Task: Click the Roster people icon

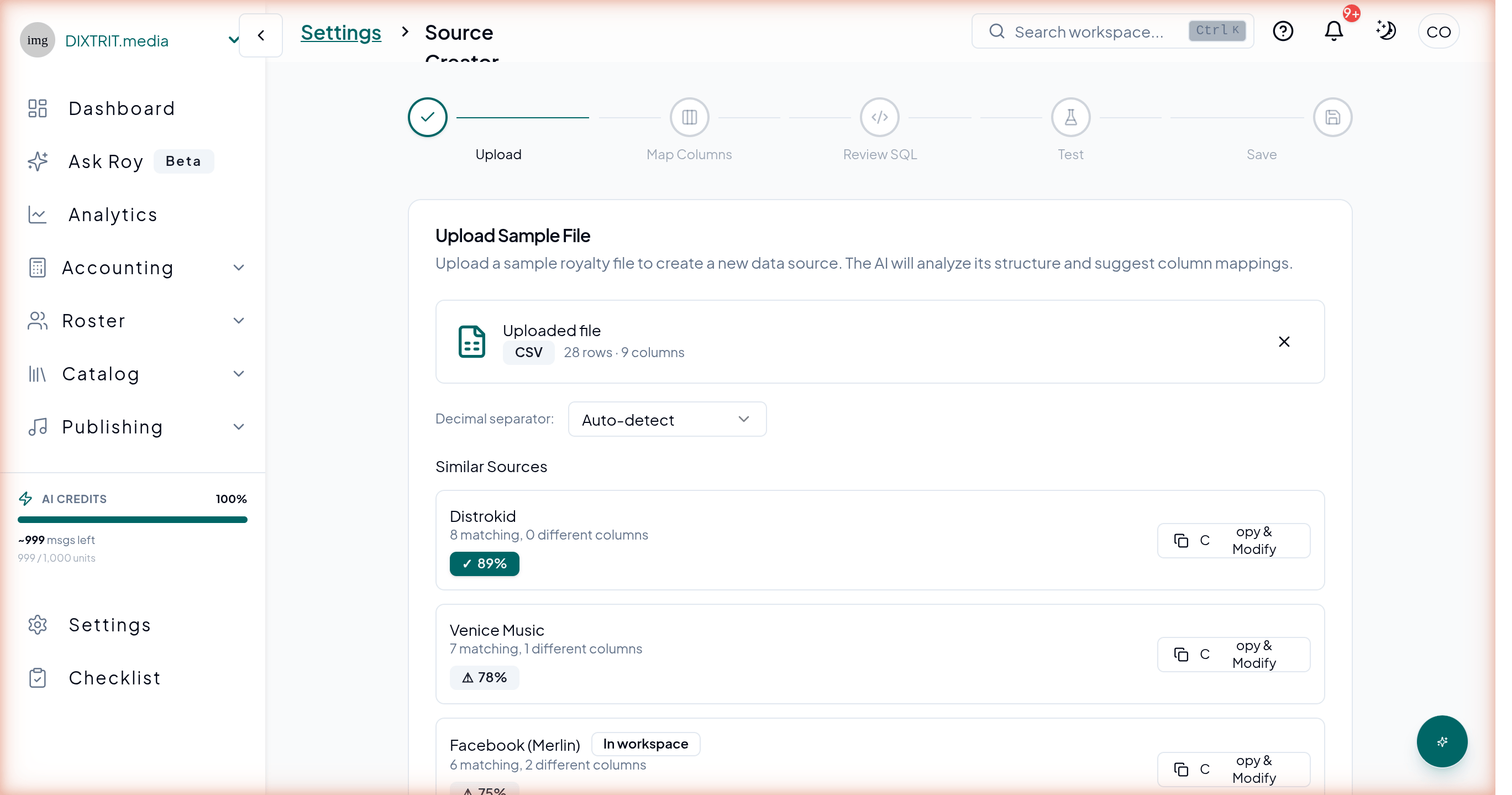Action: point(38,321)
